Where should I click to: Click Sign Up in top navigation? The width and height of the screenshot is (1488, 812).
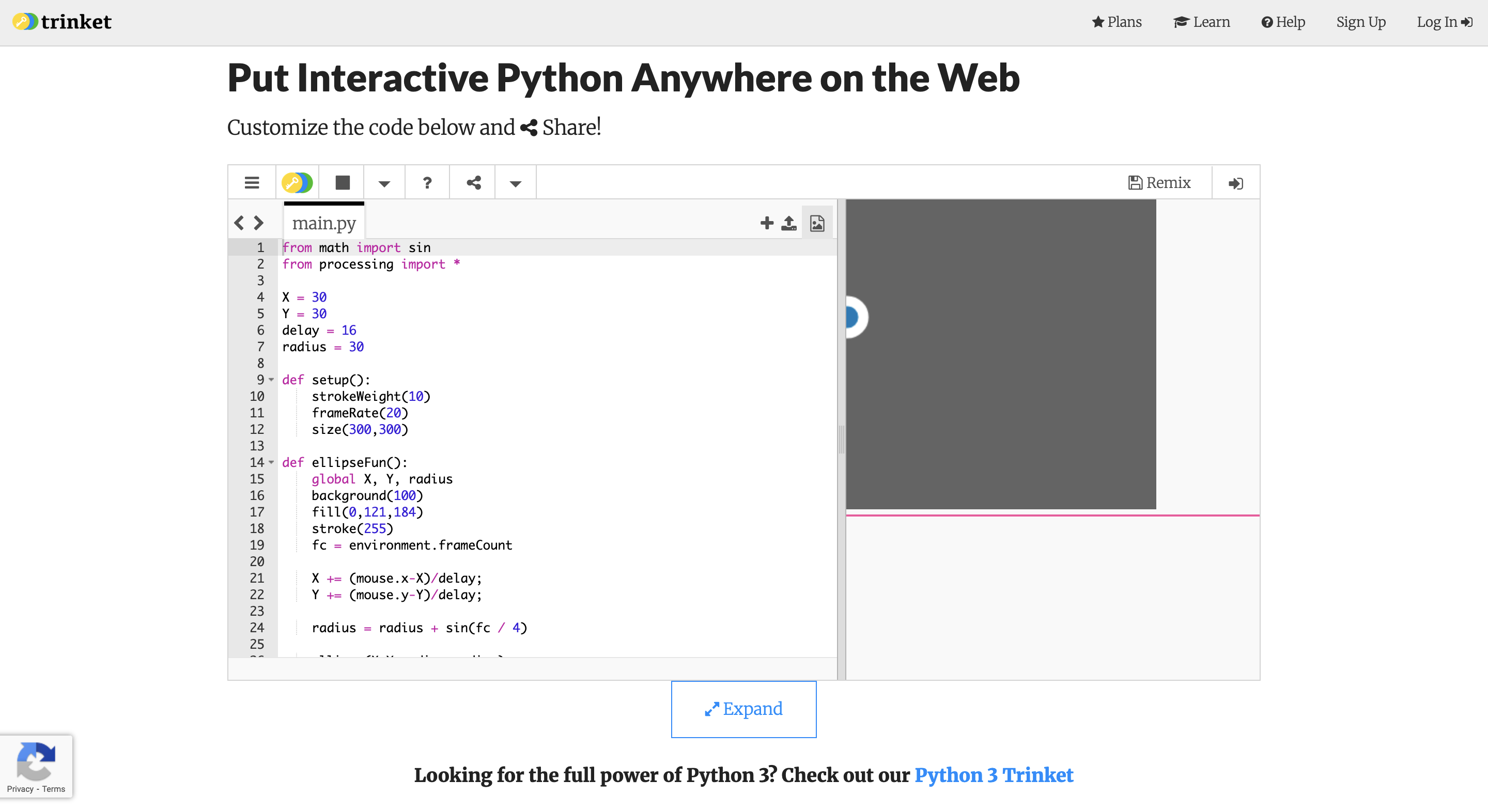point(1361,22)
